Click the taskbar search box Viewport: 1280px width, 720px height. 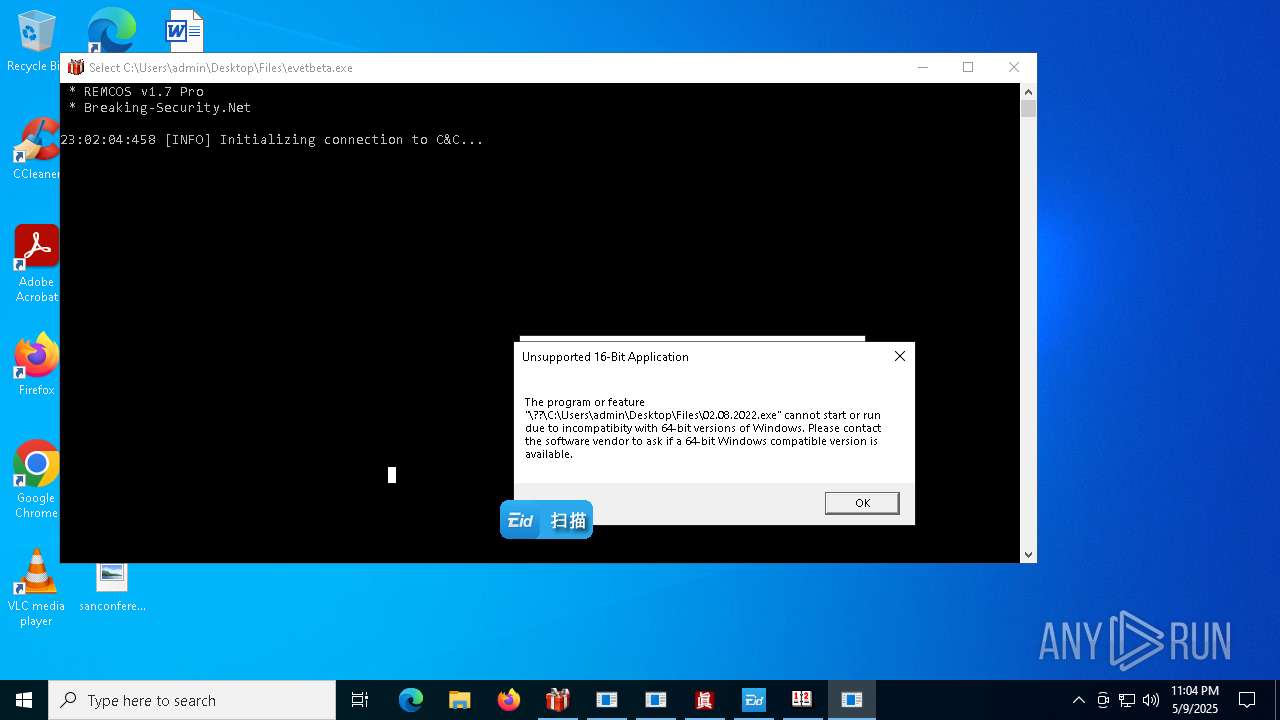192,700
